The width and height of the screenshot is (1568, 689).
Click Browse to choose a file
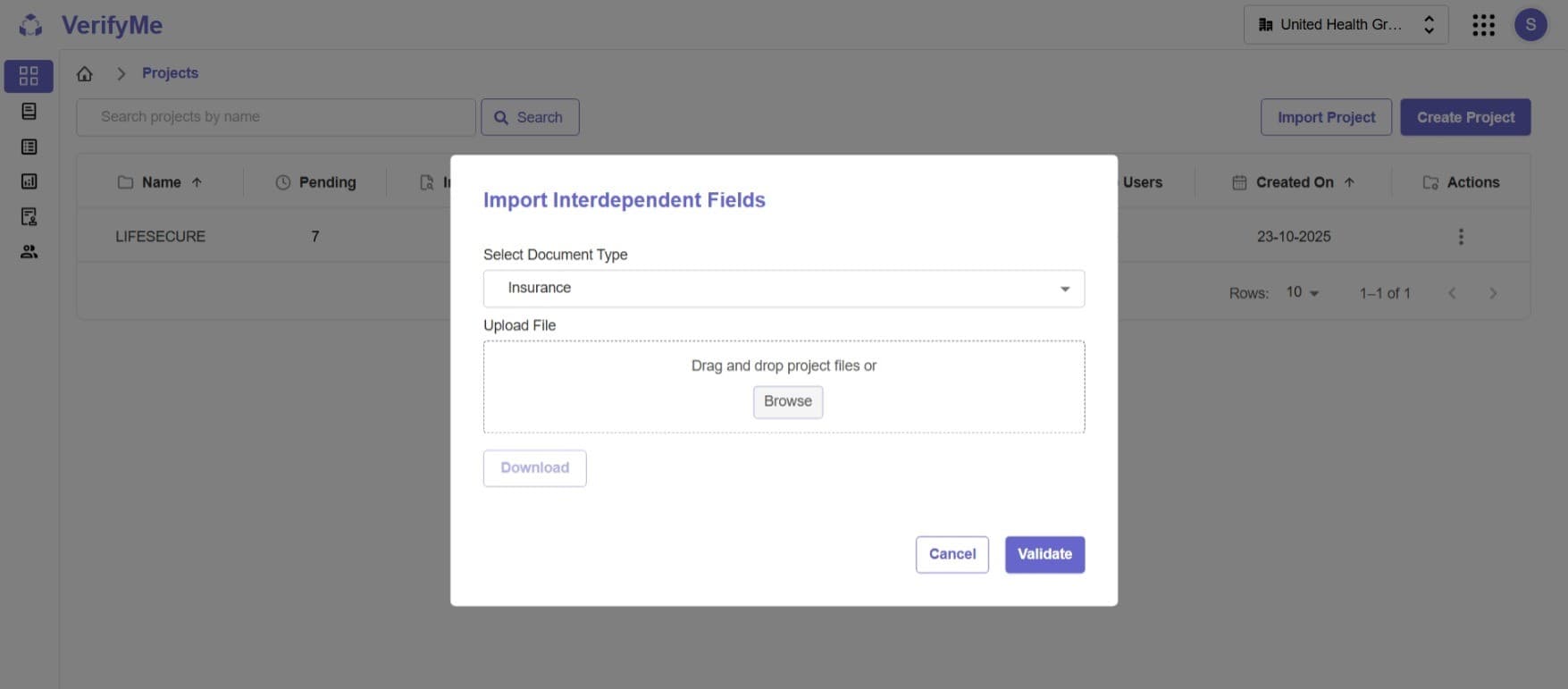[787, 401]
